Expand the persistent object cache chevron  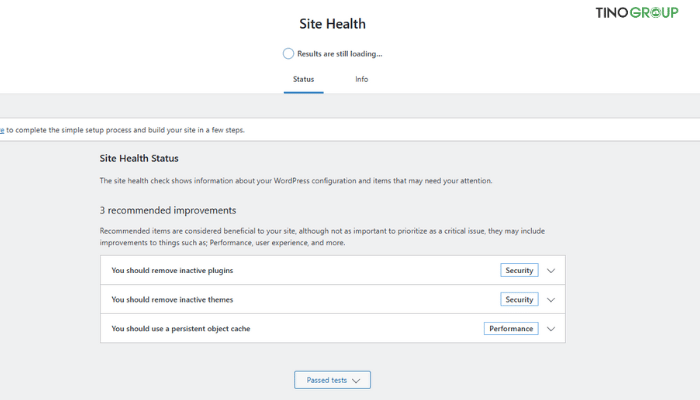[x=551, y=329]
